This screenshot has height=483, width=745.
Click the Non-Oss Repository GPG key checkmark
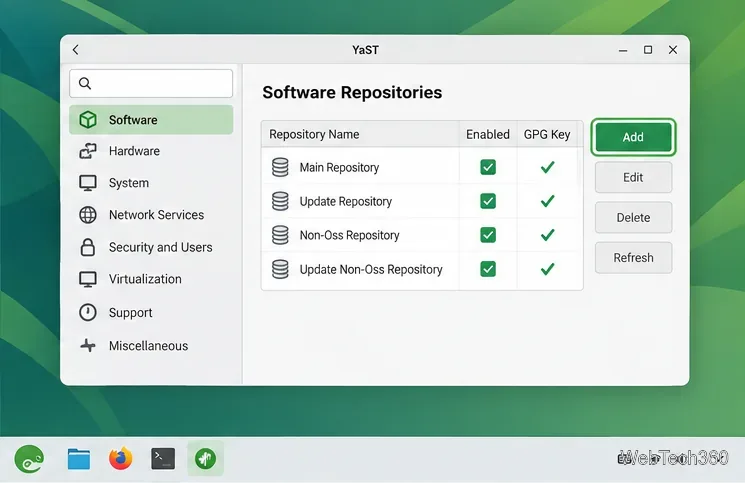(x=547, y=235)
